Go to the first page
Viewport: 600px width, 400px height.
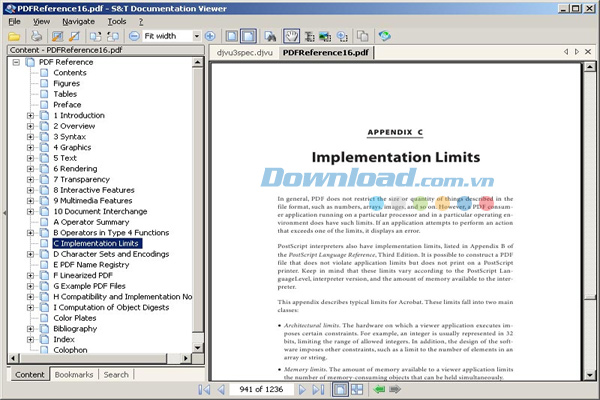[x=204, y=390]
